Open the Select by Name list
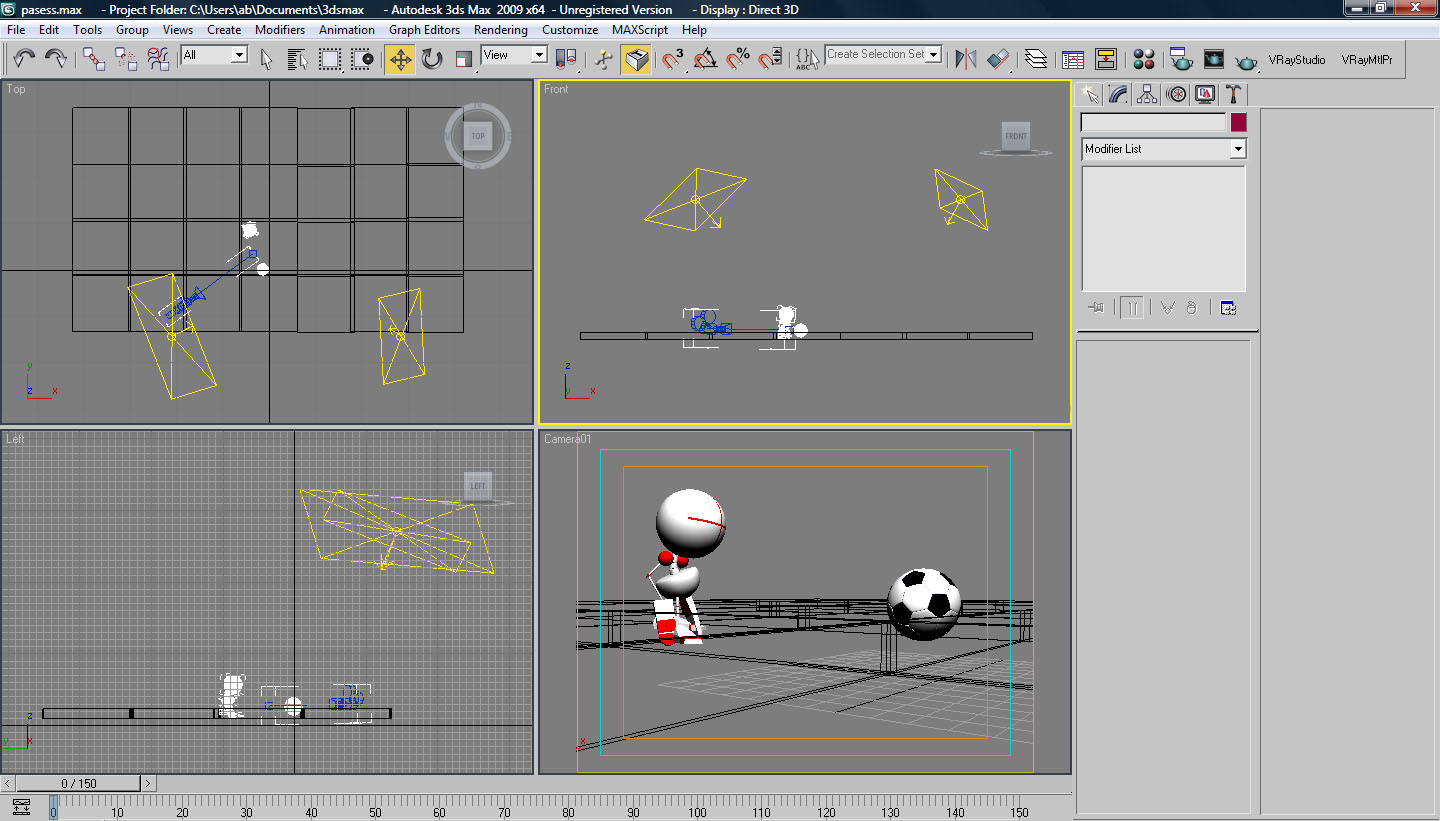Viewport: 1440px width, 821px height. point(298,59)
